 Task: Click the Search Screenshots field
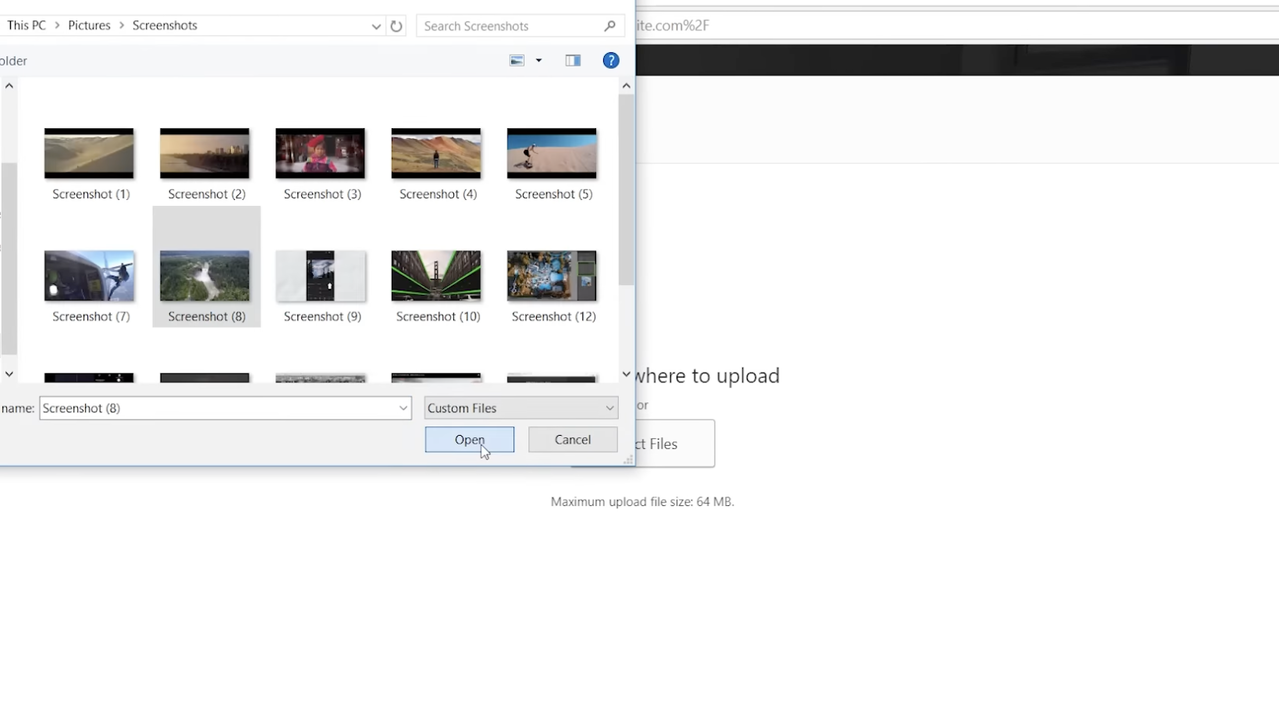point(510,26)
